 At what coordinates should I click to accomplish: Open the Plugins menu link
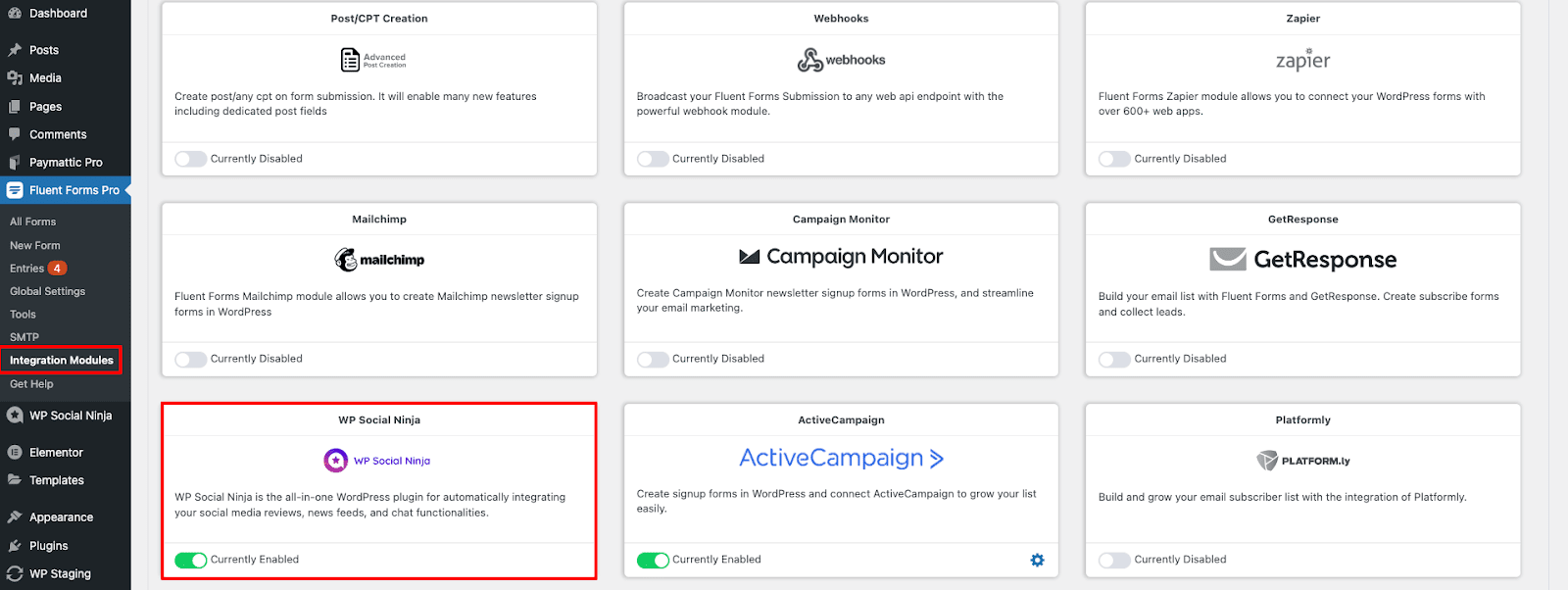[x=49, y=546]
